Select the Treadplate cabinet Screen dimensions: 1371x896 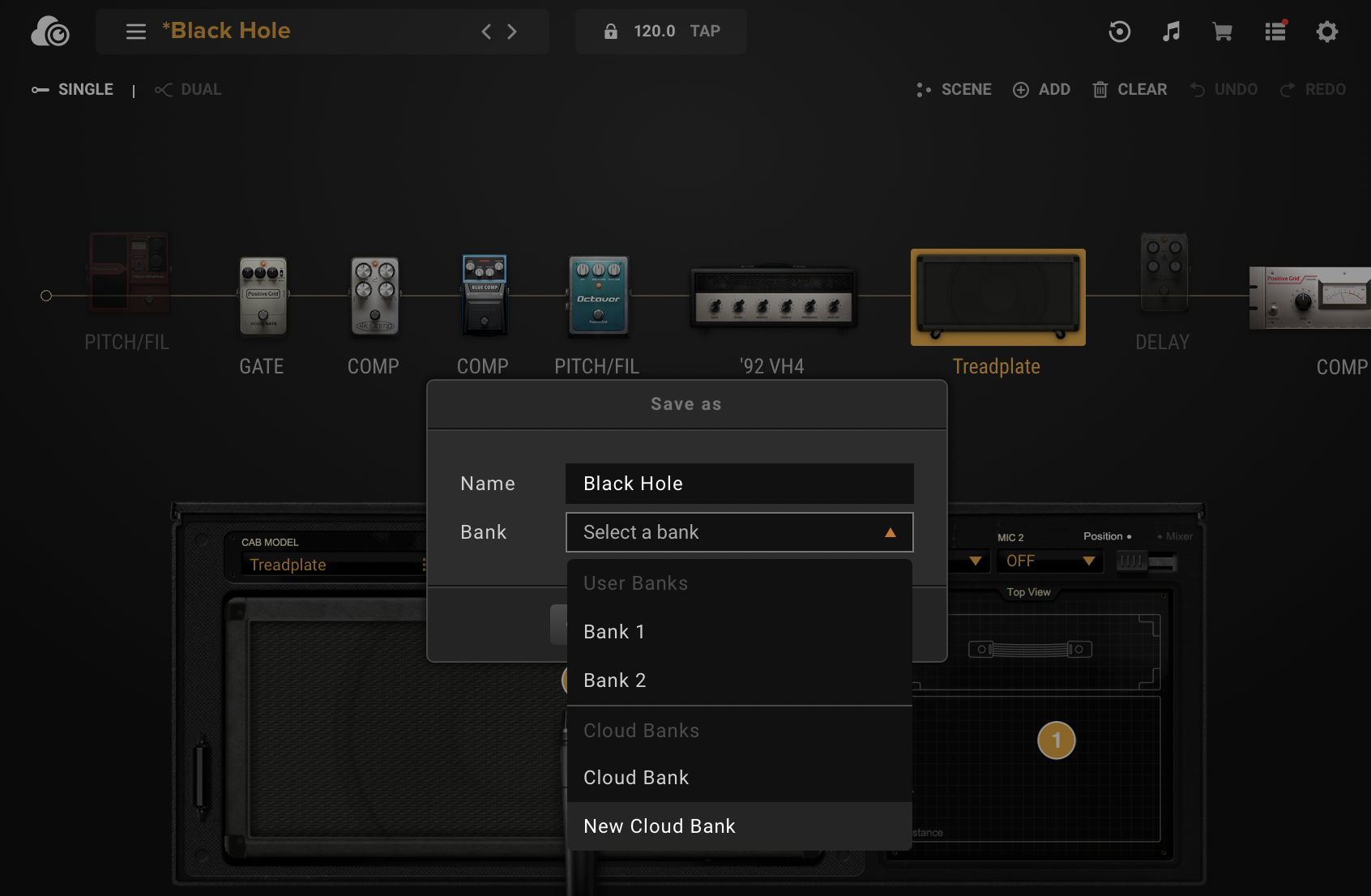(998, 297)
